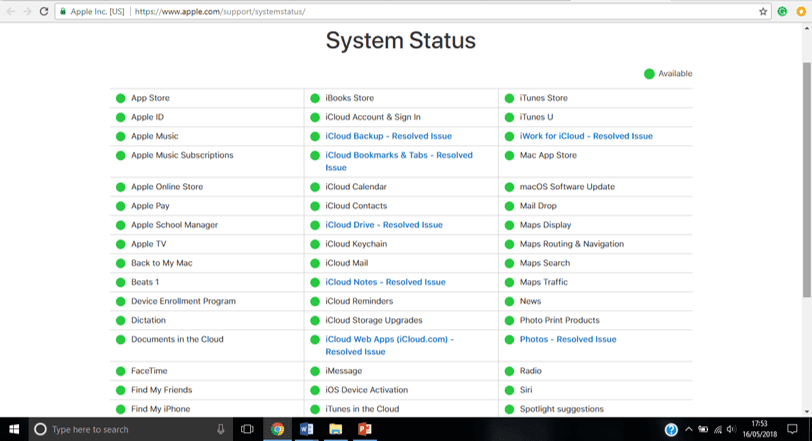Click the Back to My Mac text
Image resolution: width=812 pixels, height=441 pixels.
pyautogui.click(x=162, y=263)
